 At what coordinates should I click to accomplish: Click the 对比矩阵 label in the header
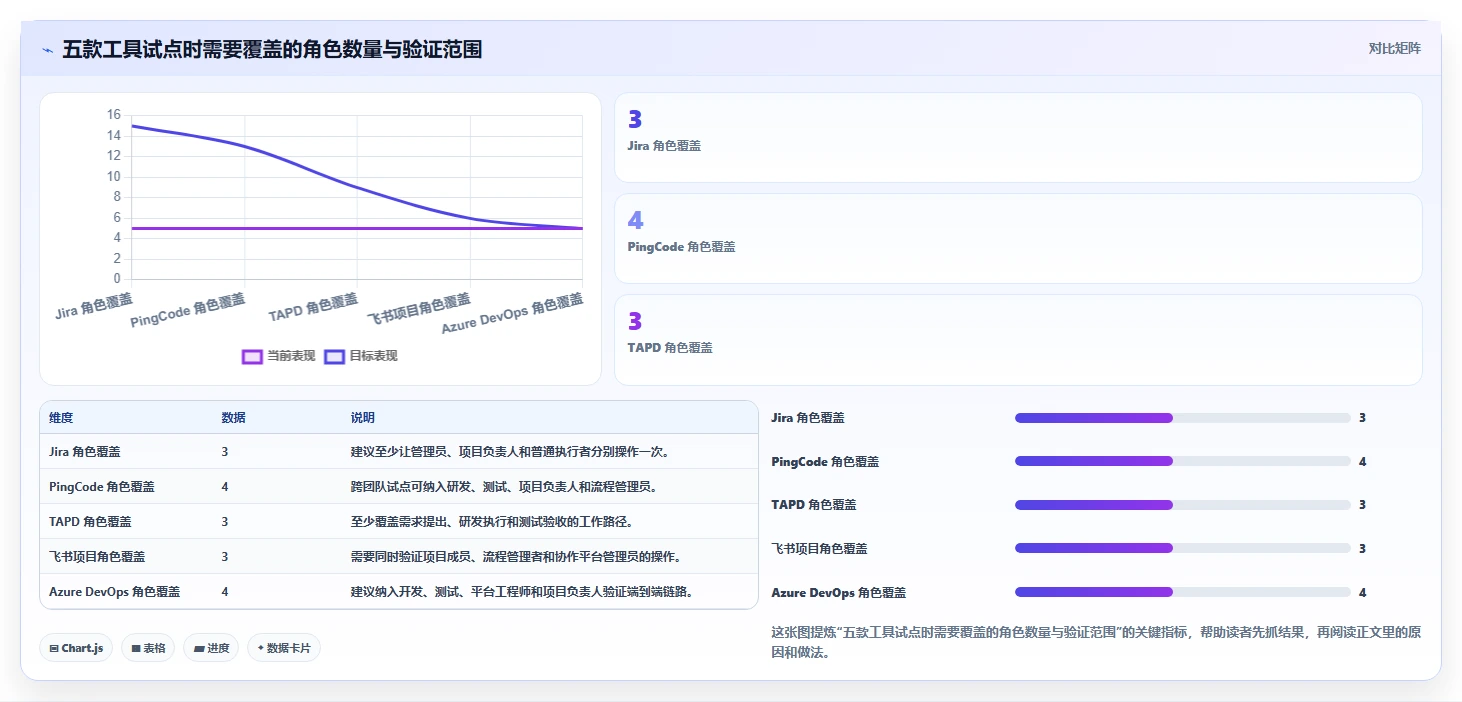(x=1395, y=48)
